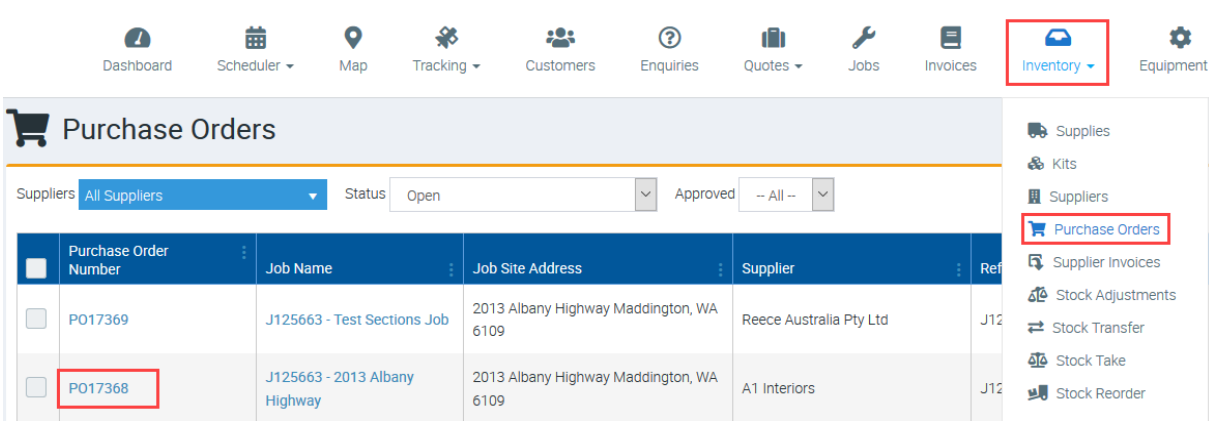
Task: Select Purchase Orders in Inventory menu
Action: click(1106, 229)
